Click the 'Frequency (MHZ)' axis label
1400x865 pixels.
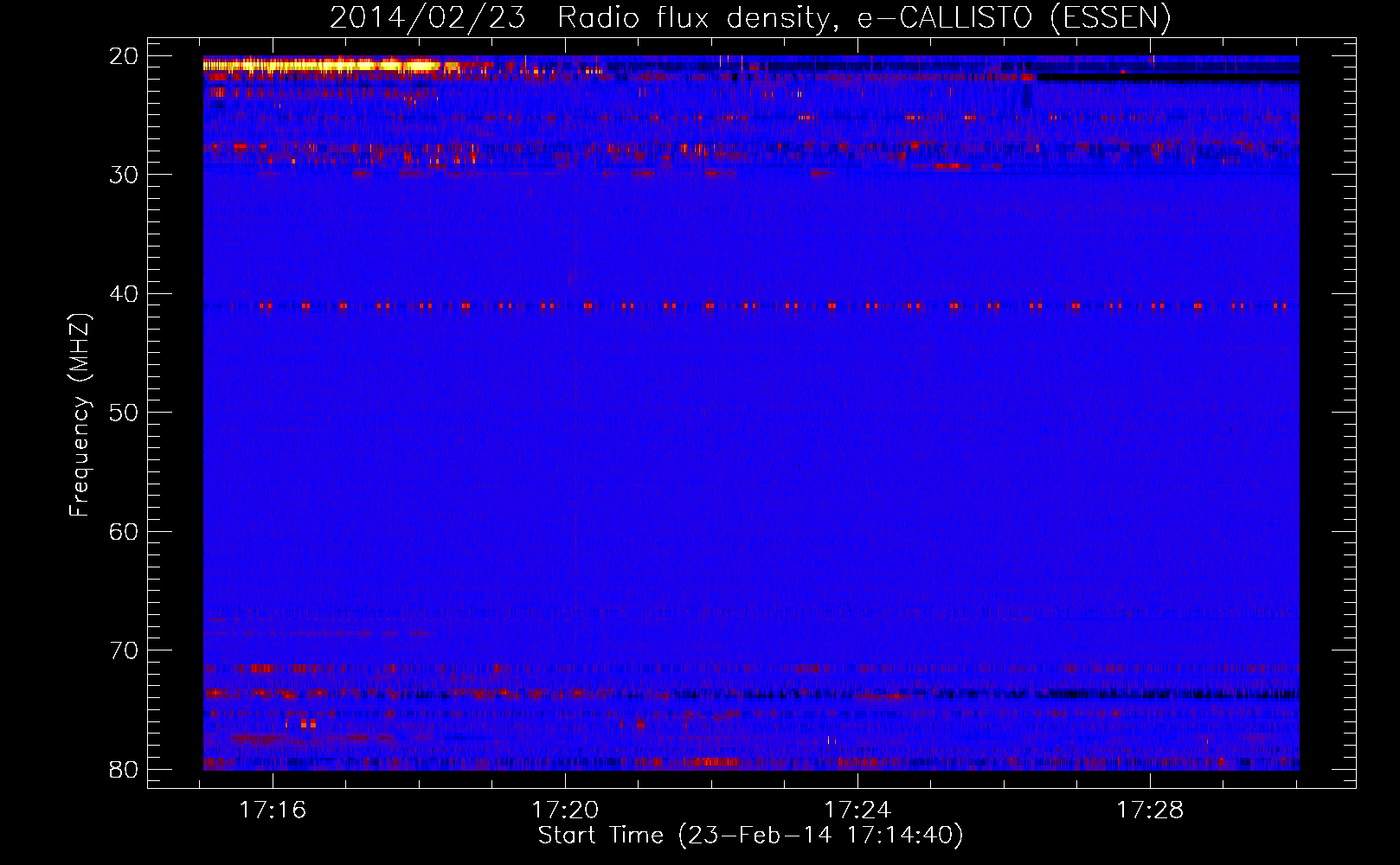[80, 415]
